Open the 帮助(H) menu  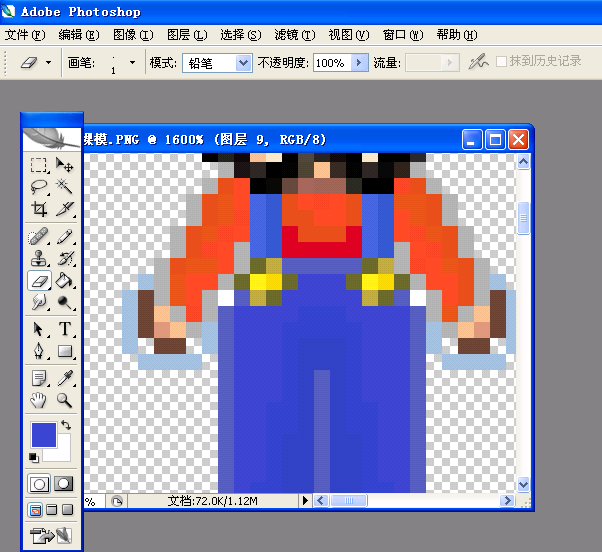point(457,35)
